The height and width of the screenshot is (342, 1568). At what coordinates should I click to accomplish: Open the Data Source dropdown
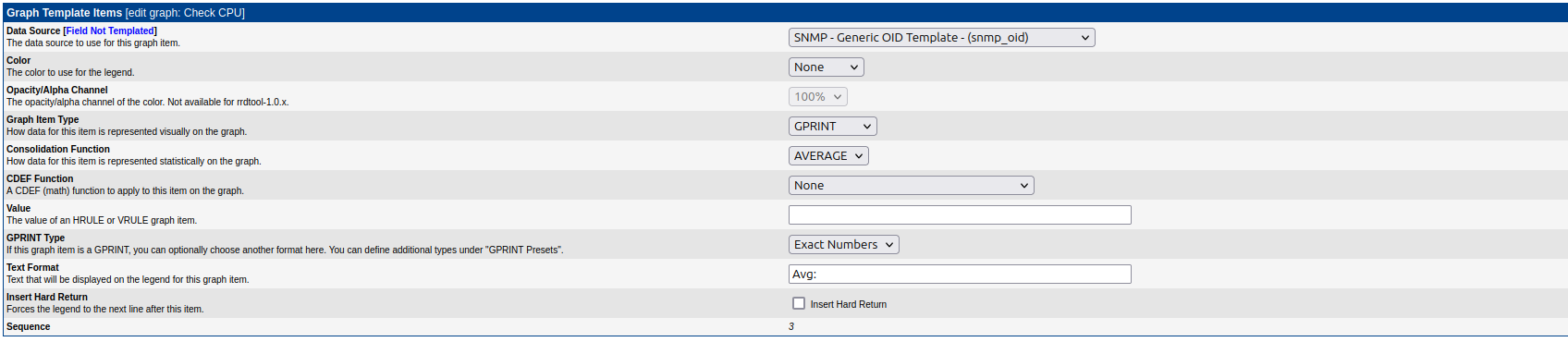941,38
